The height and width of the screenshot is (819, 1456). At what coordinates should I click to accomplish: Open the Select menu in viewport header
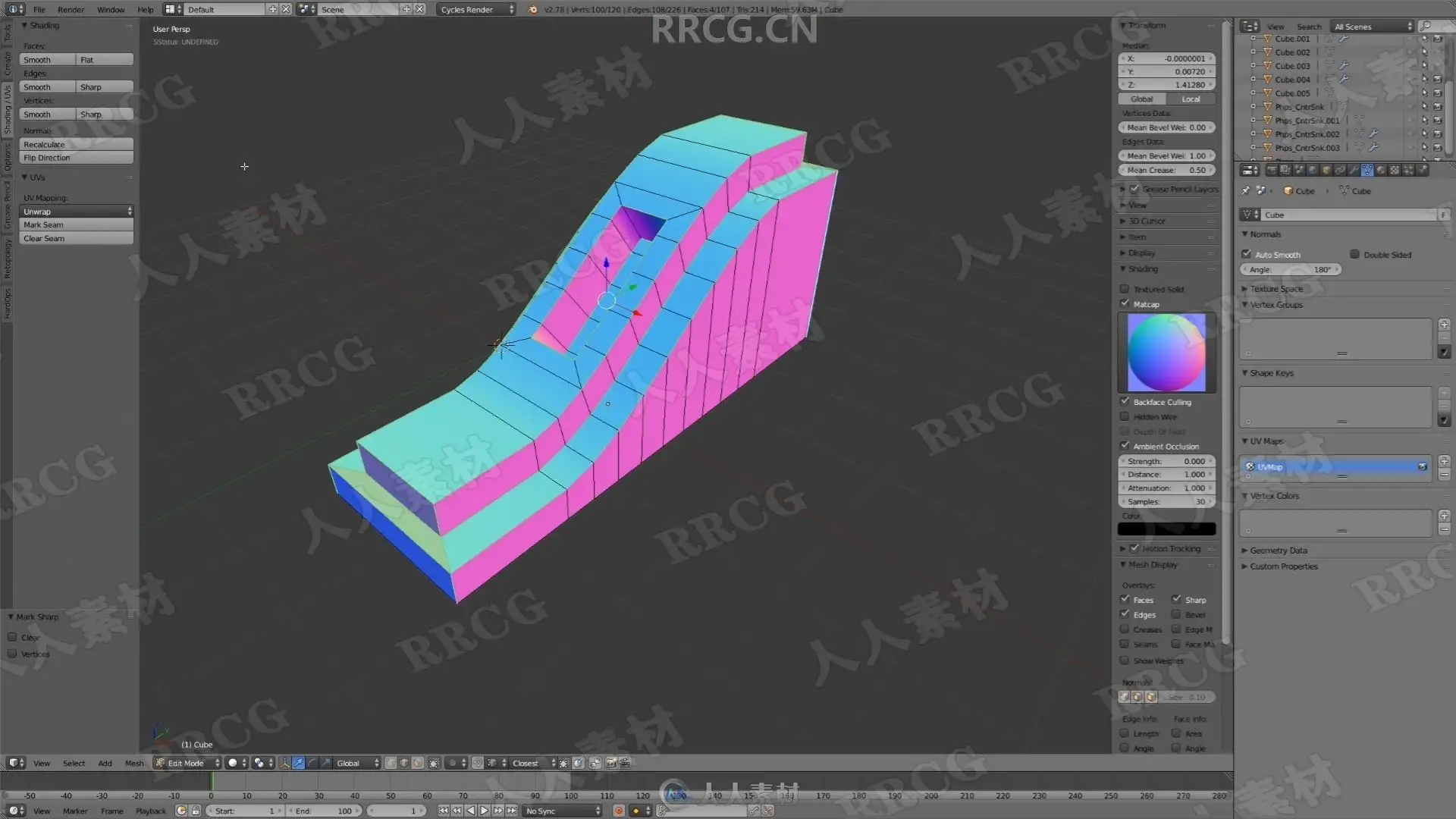(x=74, y=763)
